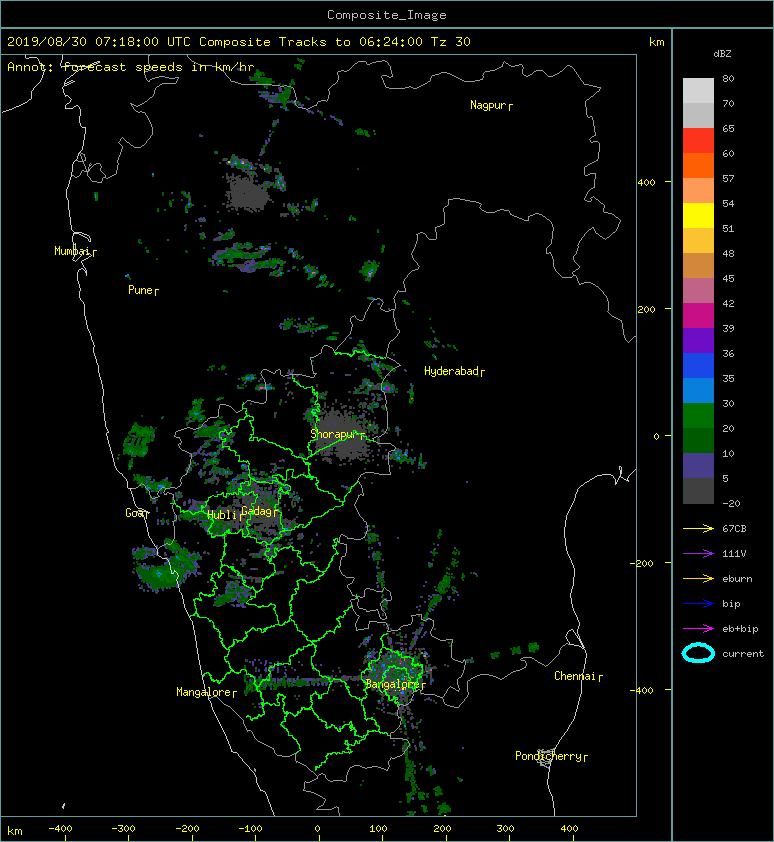Click the Bangalore city label
Screen dimensions: 774x842
(x=393, y=684)
